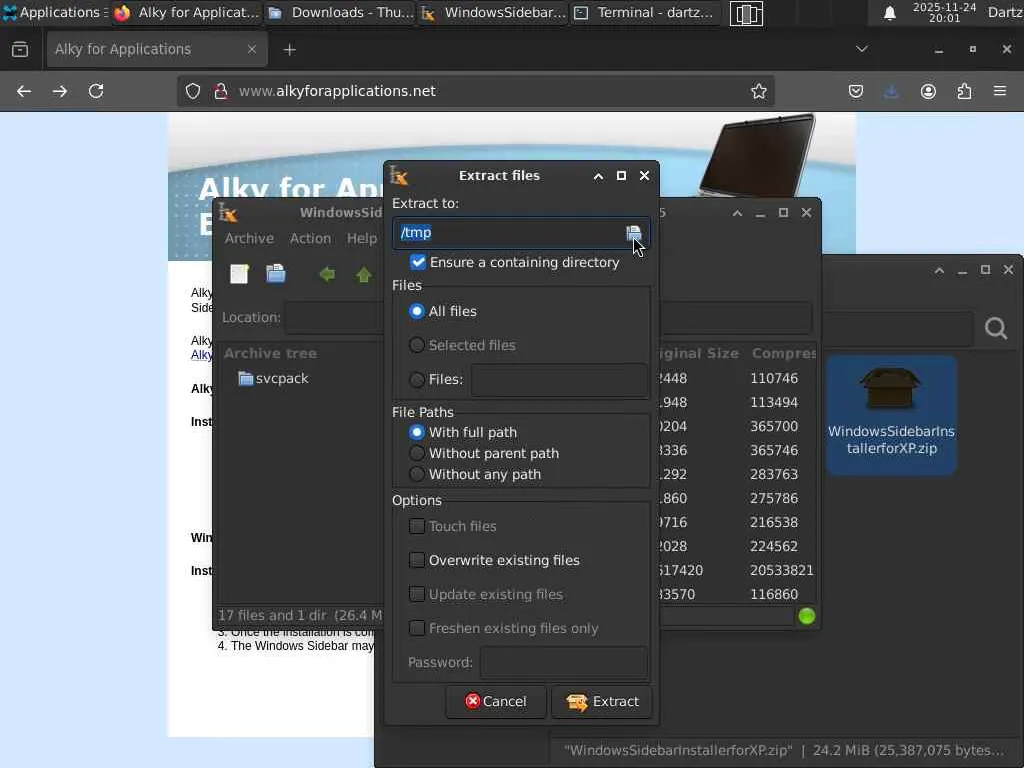
Task: Open the Pocket save icon in Firefox
Action: [x=856, y=91]
